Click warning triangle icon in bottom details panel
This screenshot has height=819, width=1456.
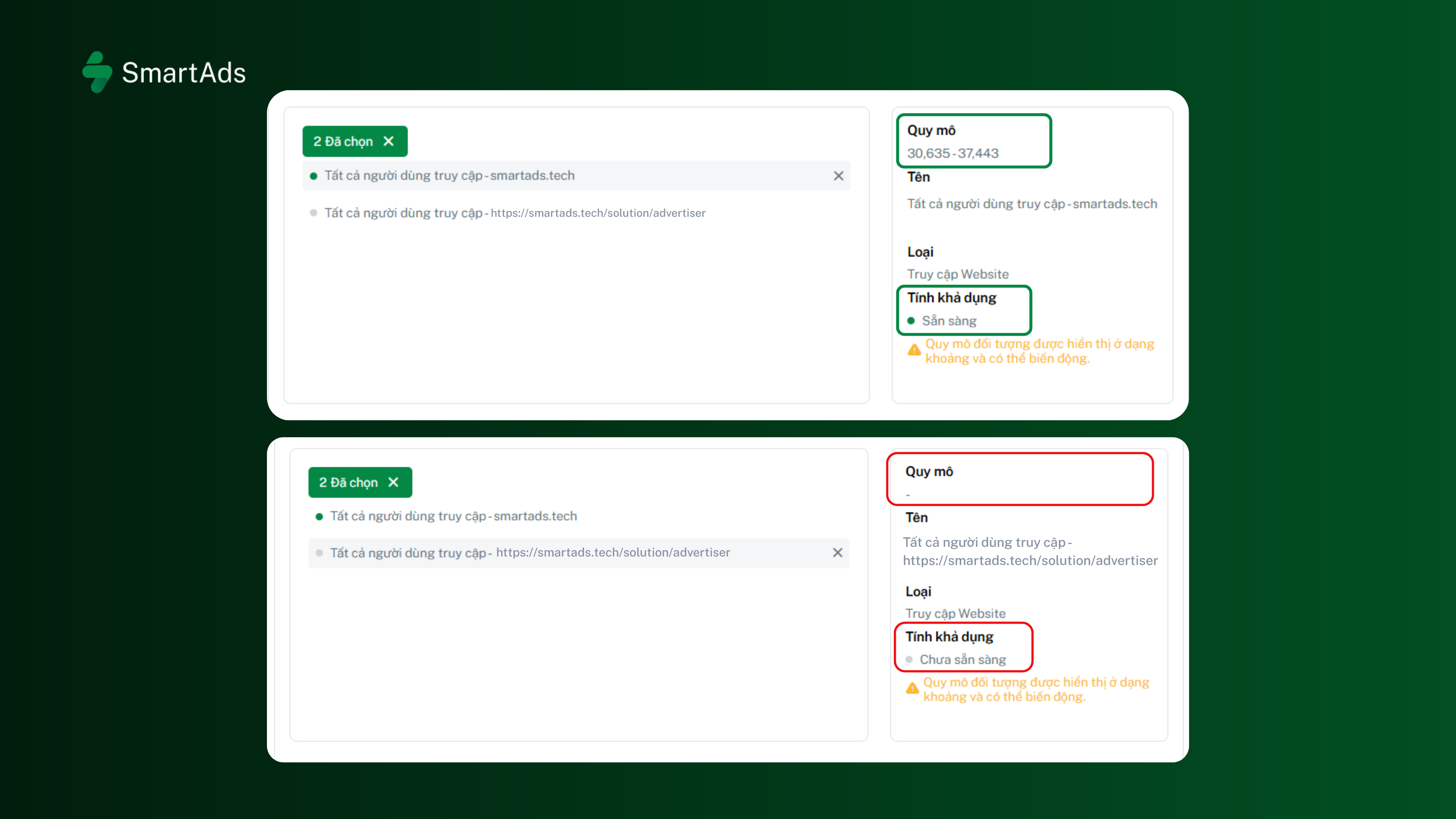(912, 688)
